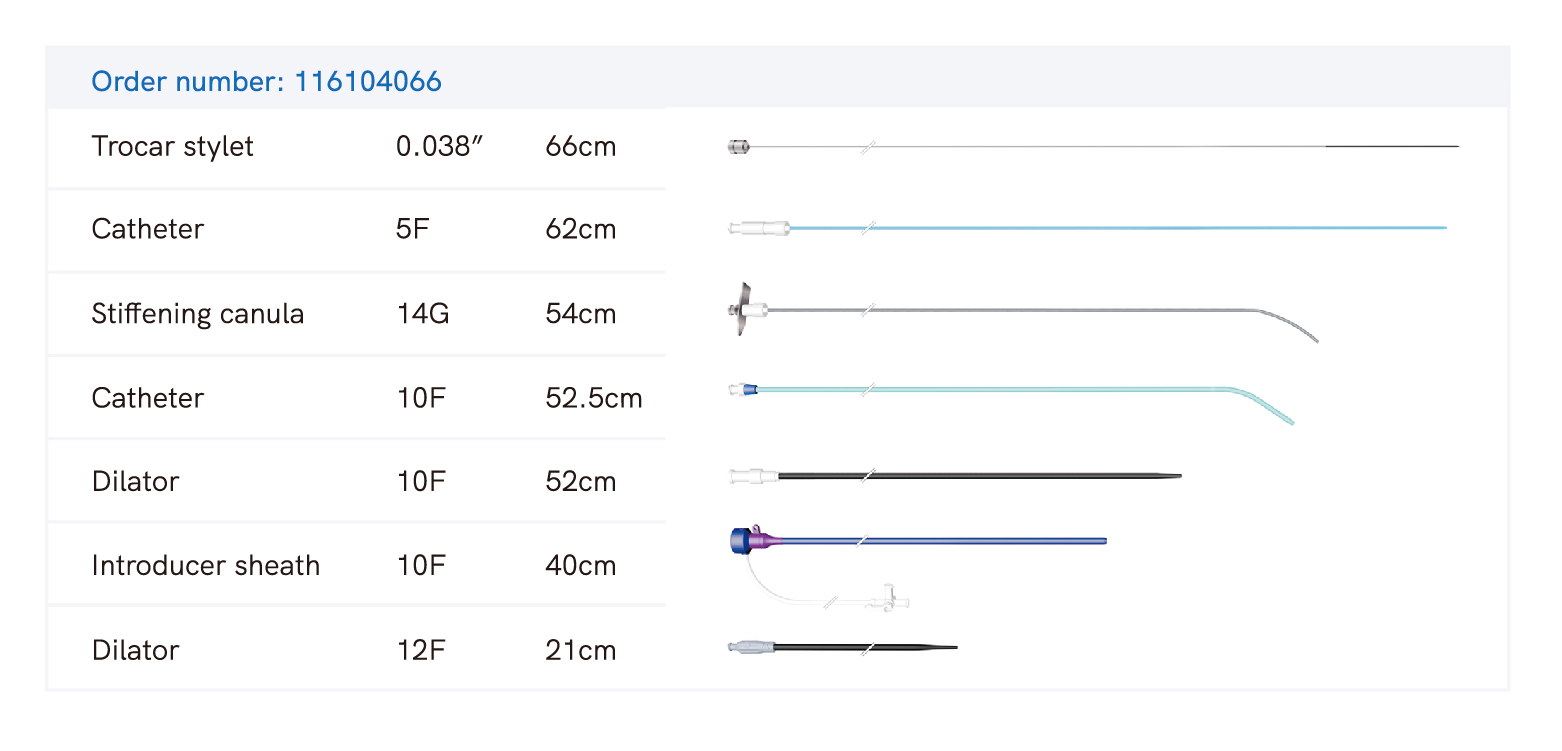Click the 5F catheter size value
Image resolution: width=1562 pixels, height=751 pixels.
(411, 229)
